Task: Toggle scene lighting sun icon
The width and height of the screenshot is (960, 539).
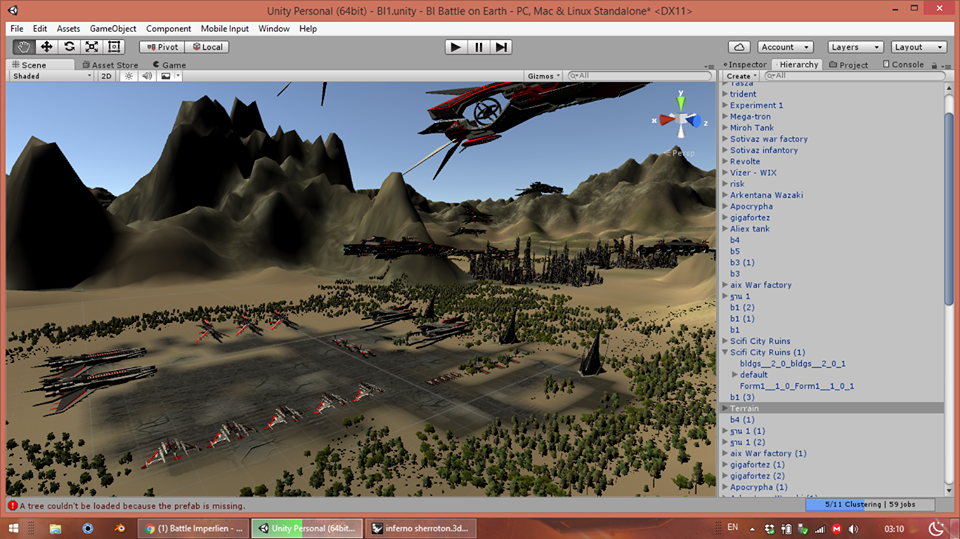Action: (128, 76)
